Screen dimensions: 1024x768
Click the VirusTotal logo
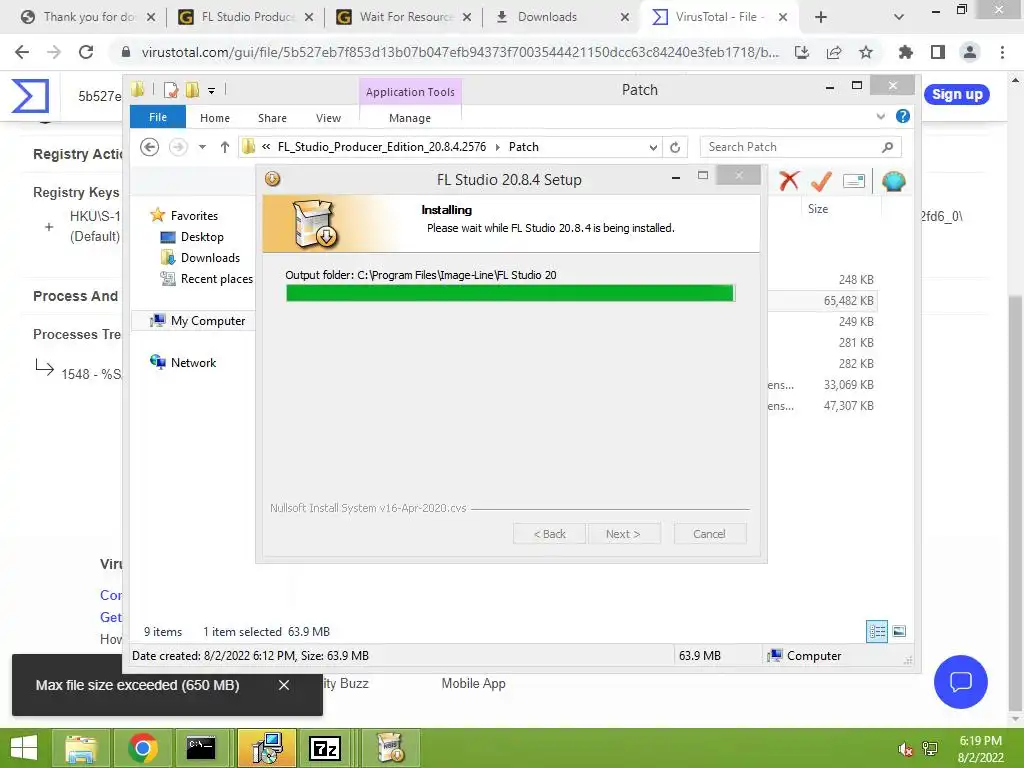point(30,95)
